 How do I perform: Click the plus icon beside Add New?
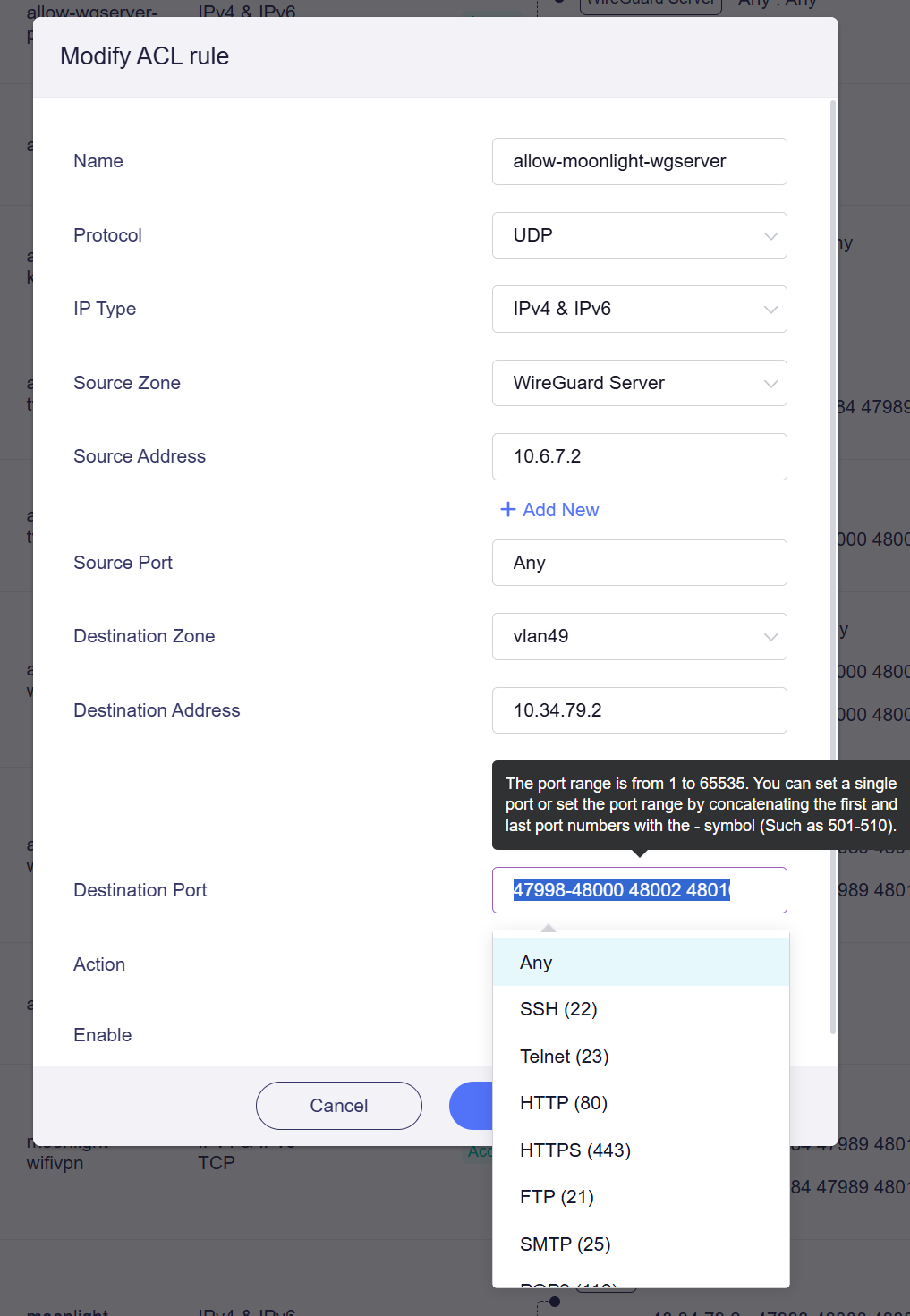click(508, 509)
